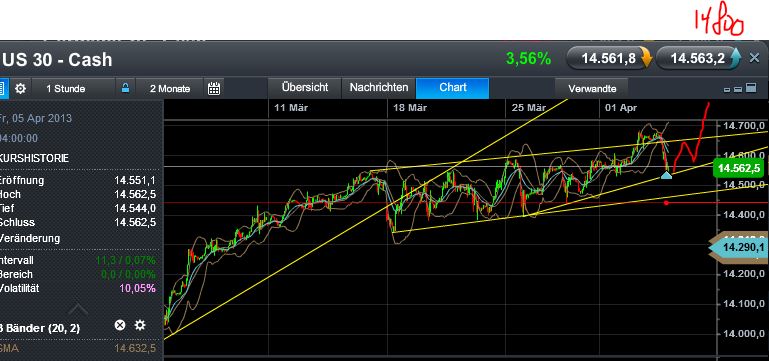
Task: Click buy price 14.563,2 button
Action: (699, 58)
